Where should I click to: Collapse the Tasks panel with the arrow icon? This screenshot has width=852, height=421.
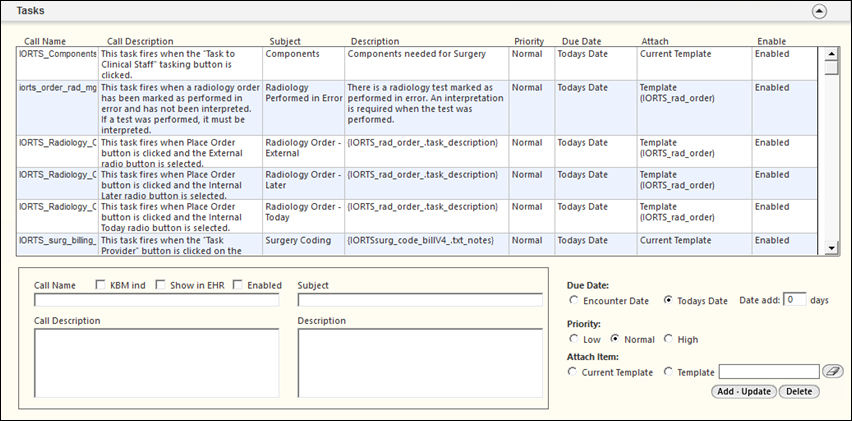pyautogui.click(x=819, y=11)
